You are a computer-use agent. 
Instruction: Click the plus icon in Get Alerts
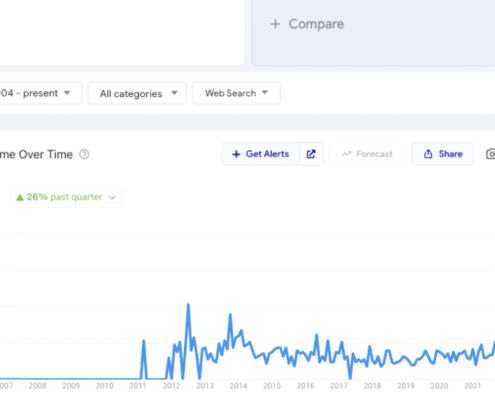(236, 154)
